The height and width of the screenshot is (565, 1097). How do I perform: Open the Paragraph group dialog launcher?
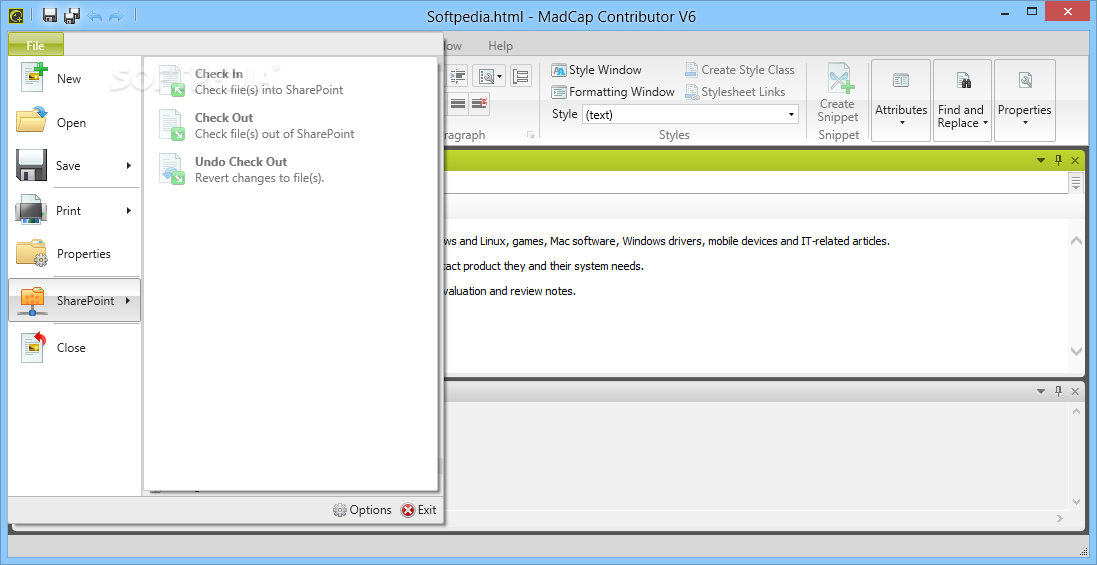click(531, 135)
